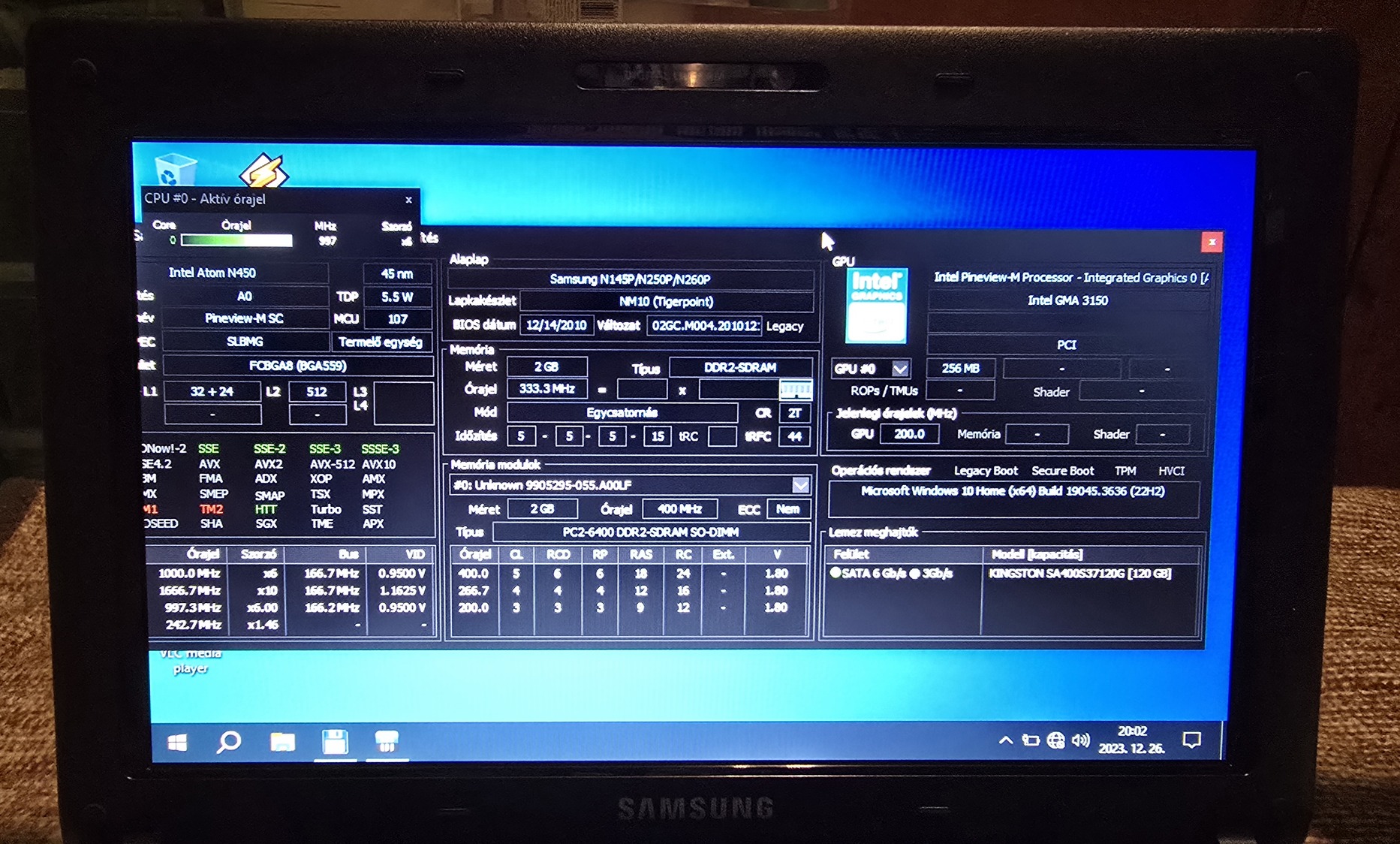Click the 45 nm technology value
The height and width of the screenshot is (844, 1400).
pos(397,274)
